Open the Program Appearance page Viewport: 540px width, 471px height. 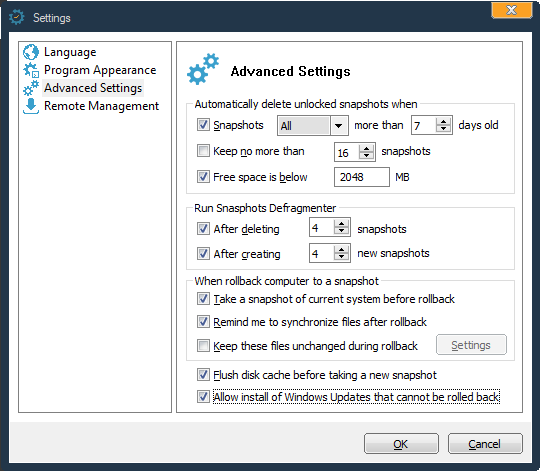100,70
